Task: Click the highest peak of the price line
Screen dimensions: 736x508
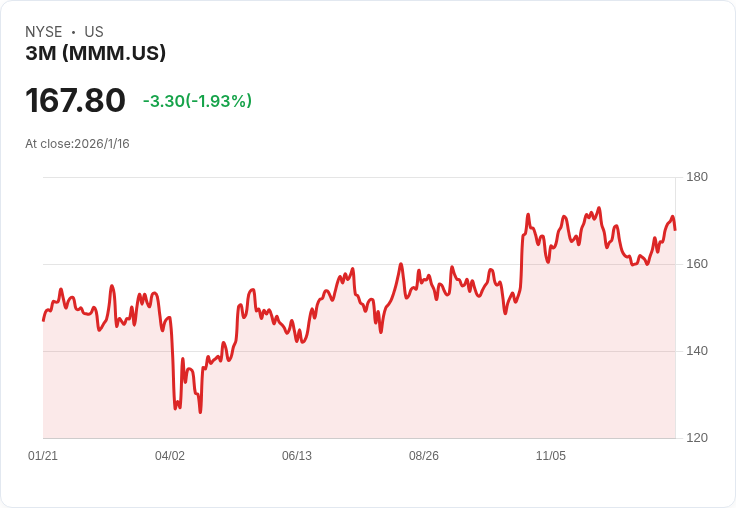Action: [x=599, y=208]
